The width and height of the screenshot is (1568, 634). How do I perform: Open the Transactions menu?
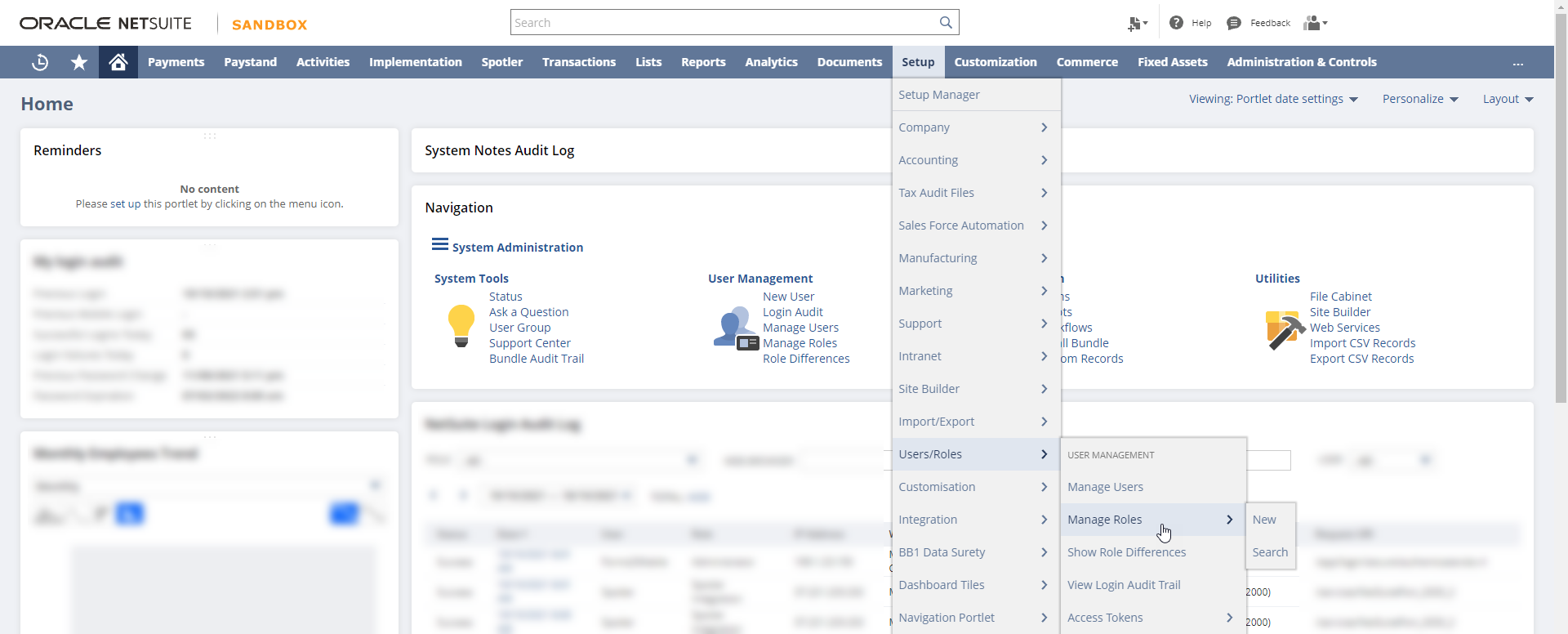point(579,62)
